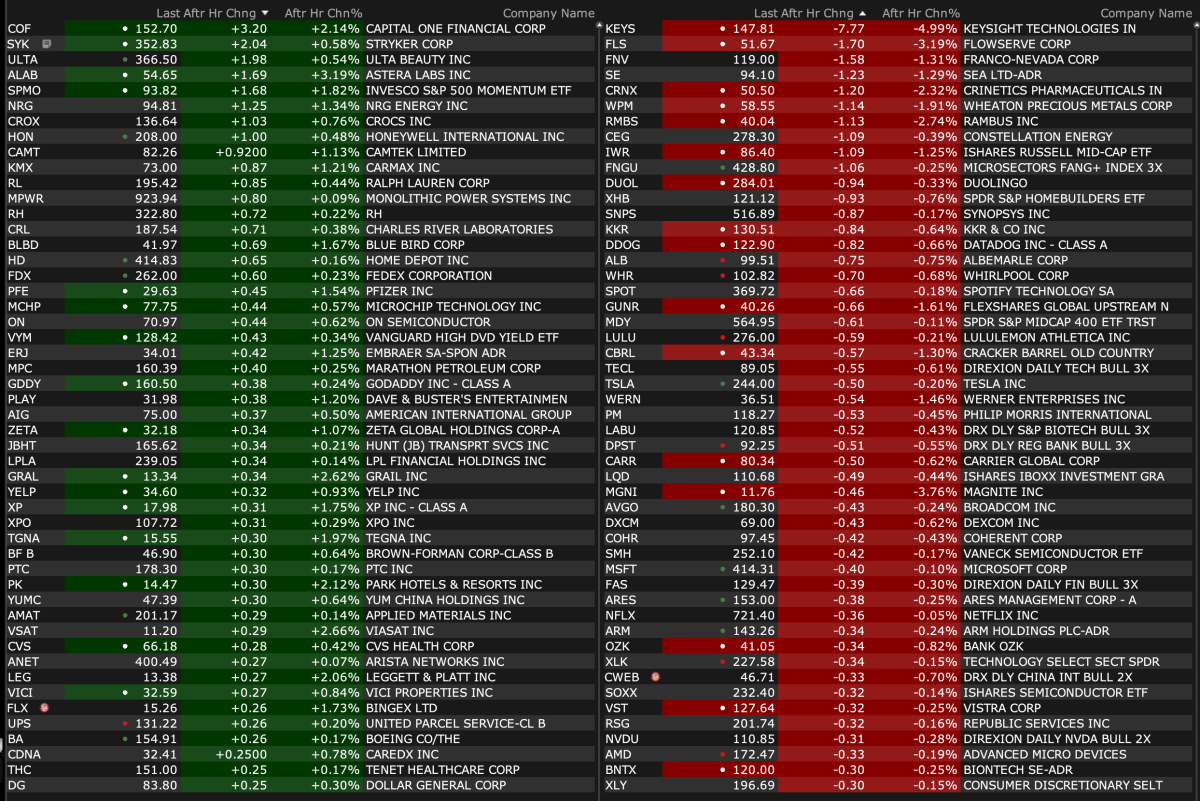The height and width of the screenshot is (801, 1200).
Task: Click the tick dot next to MSFT price
Action: (x=722, y=569)
